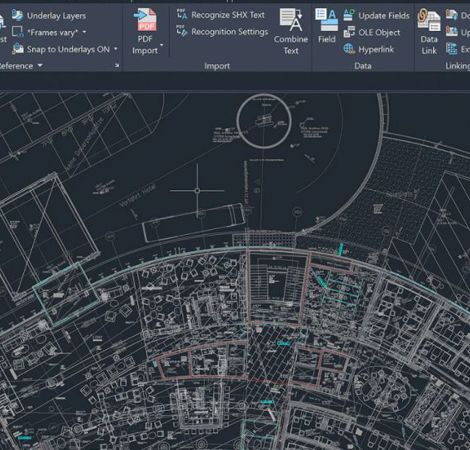Click the Data panel title
This screenshot has height=450, width=470.
click(363, 66)
